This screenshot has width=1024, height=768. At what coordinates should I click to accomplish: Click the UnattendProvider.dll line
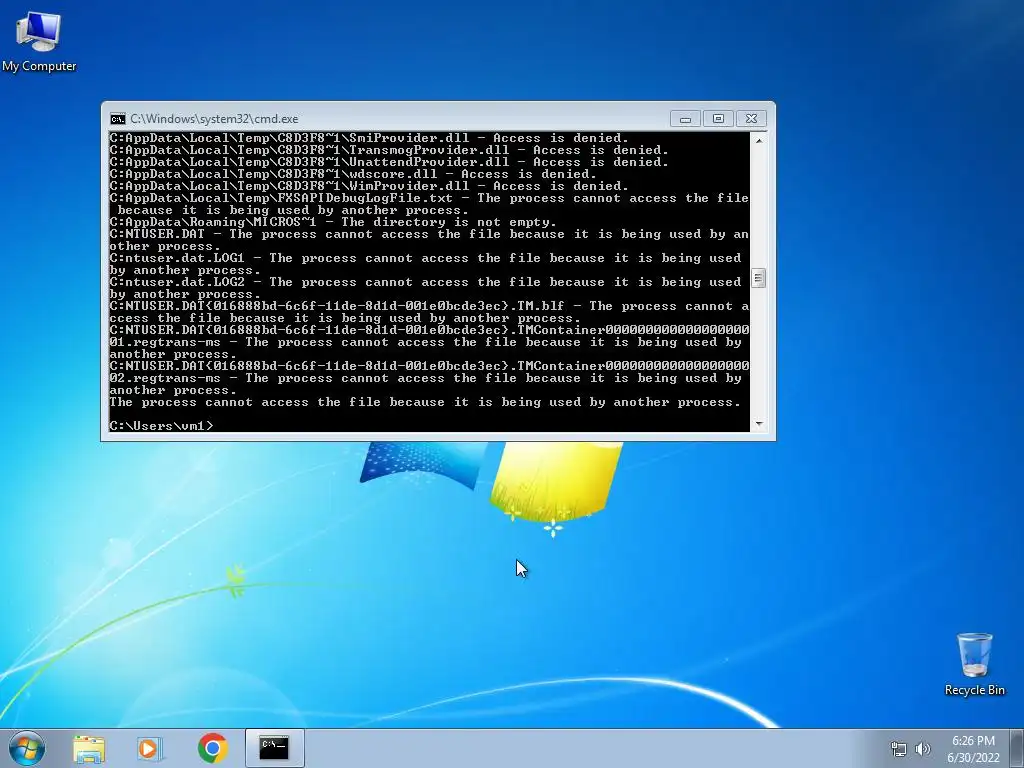pos(389,162)
